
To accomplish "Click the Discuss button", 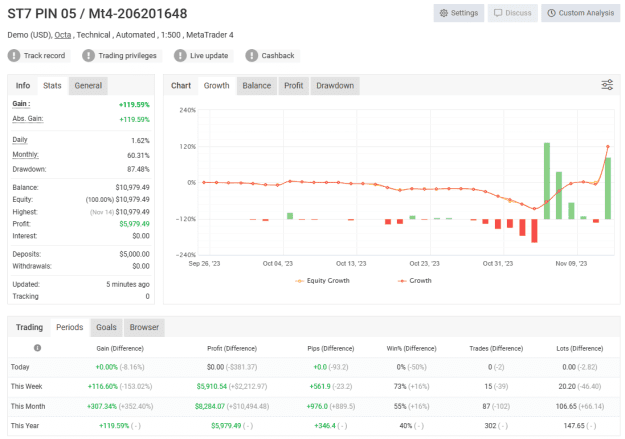I will (513, 13).
